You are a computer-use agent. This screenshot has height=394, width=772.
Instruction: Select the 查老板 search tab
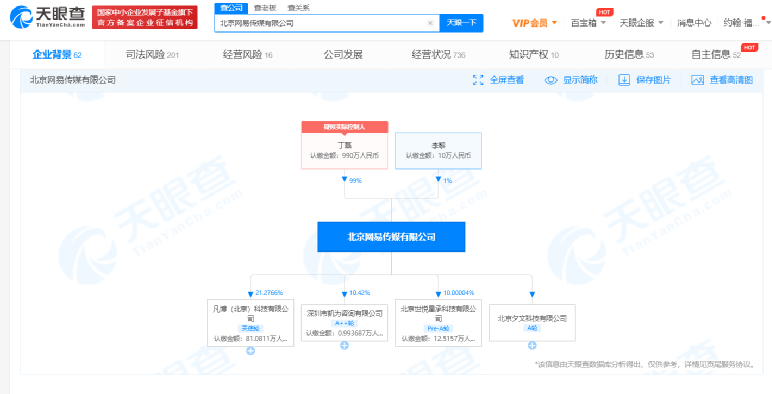[x=265, y=8]
